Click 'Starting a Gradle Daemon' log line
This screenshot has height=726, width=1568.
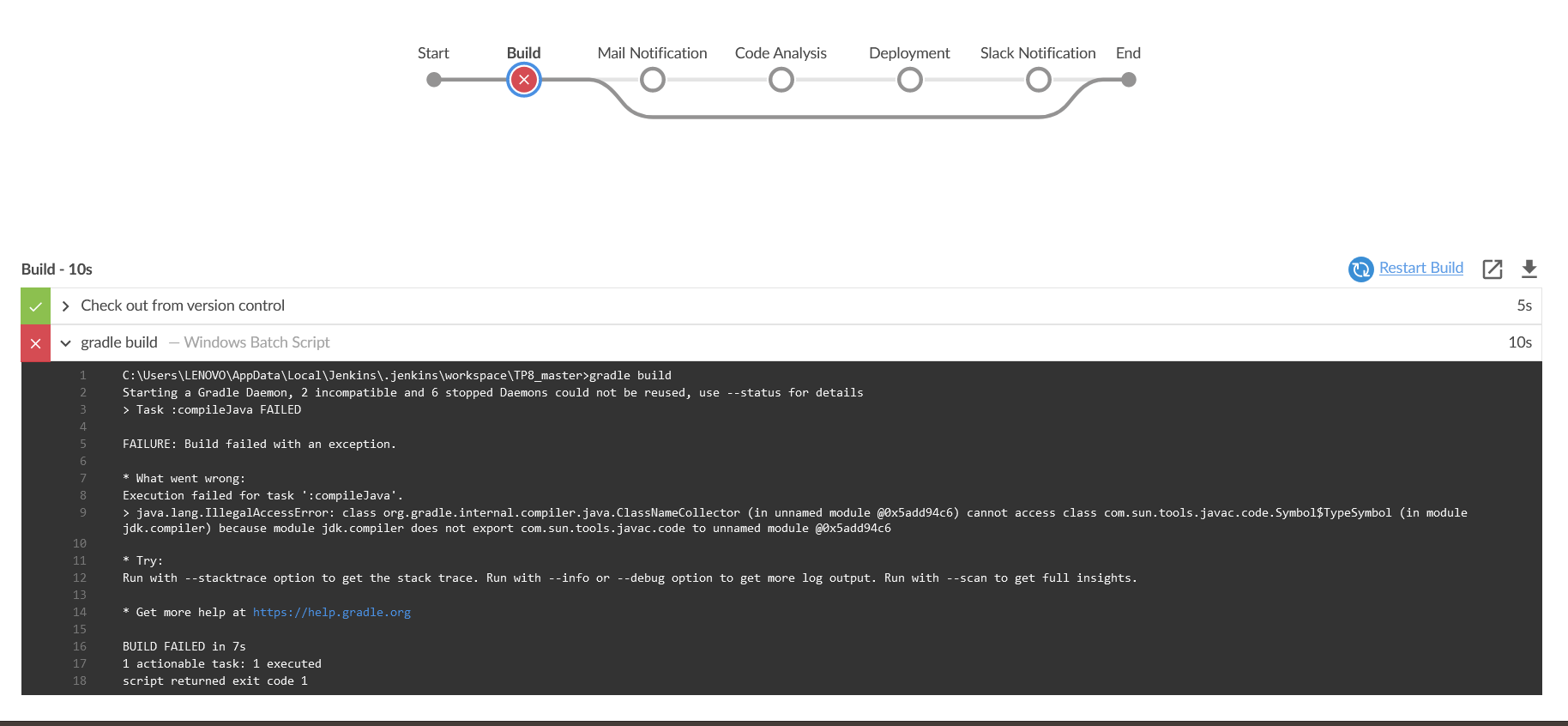click(x=492, y=392)
